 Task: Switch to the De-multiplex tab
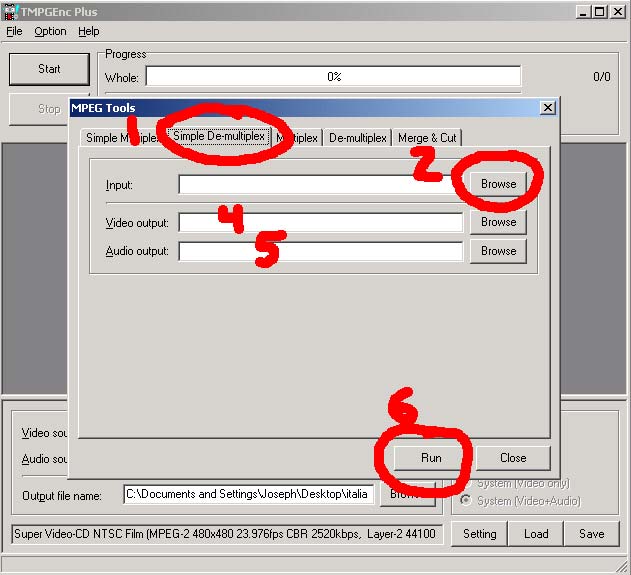(358, 138)
